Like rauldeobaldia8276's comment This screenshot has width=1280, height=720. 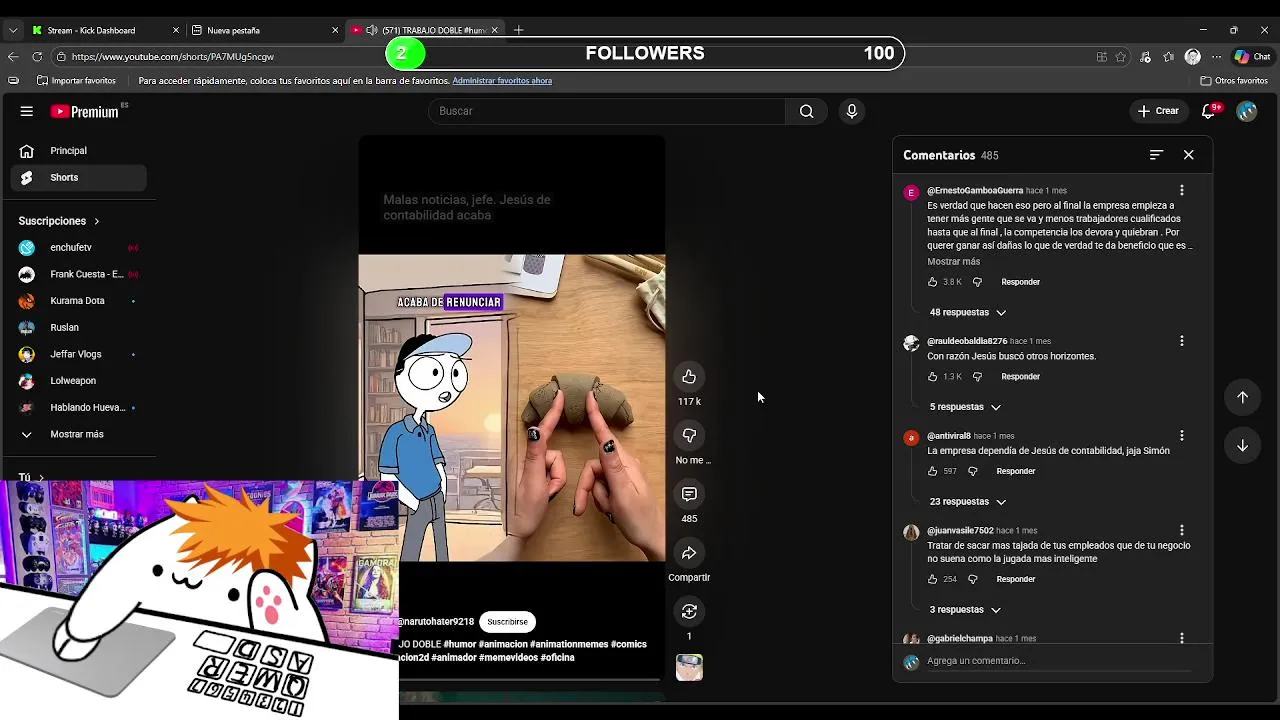pos(932,377)
